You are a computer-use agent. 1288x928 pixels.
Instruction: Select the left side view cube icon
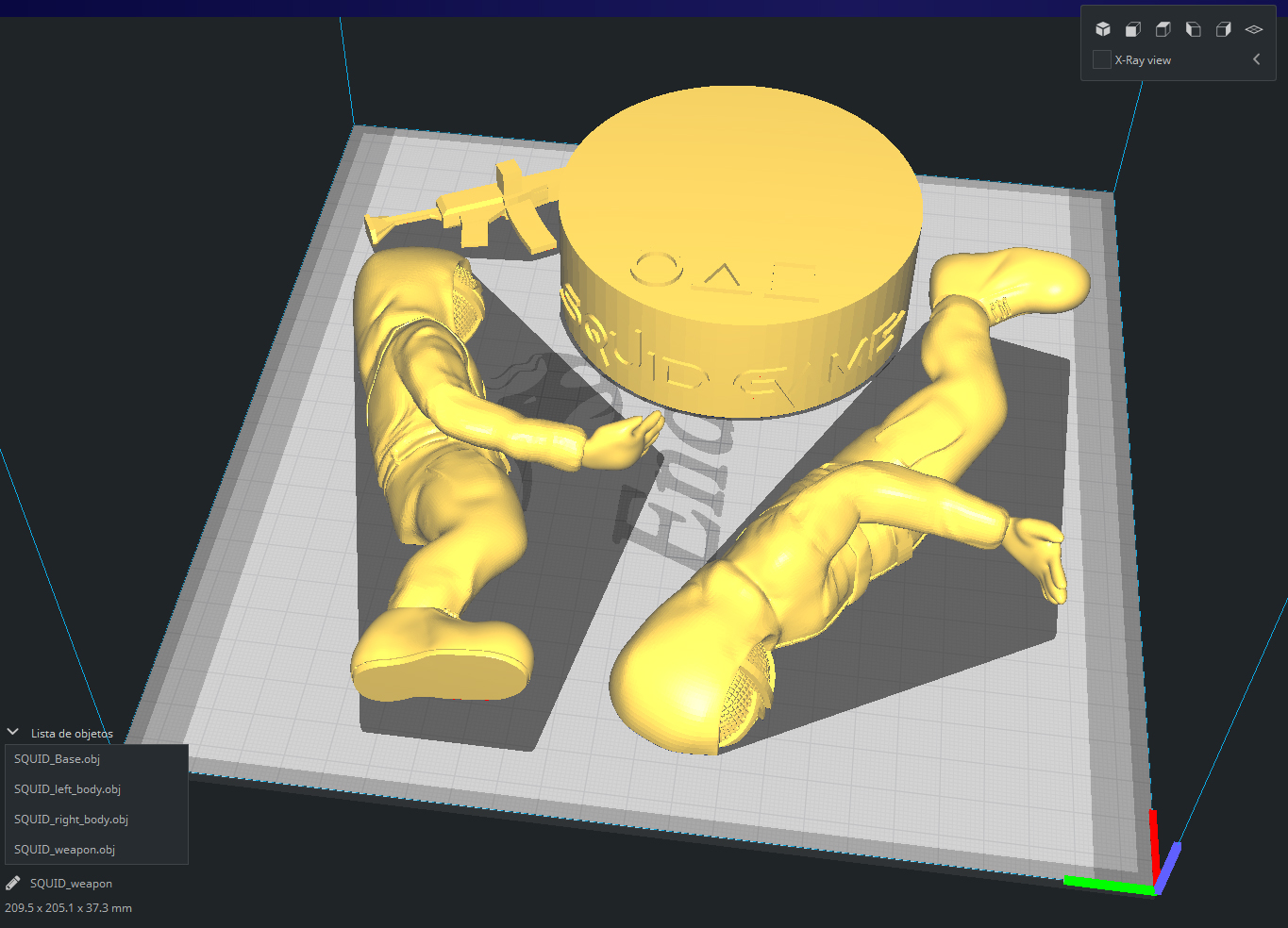click(1194, 29)
